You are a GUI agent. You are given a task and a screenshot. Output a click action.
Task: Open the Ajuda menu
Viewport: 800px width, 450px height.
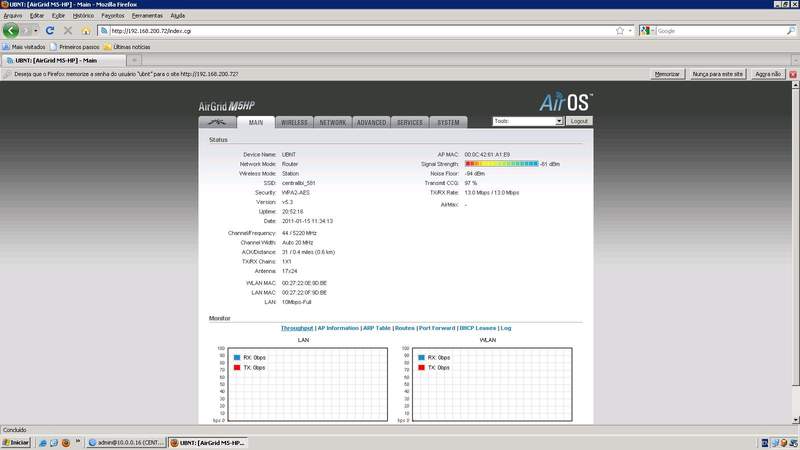pyautogui.click(x=178, y=16)
